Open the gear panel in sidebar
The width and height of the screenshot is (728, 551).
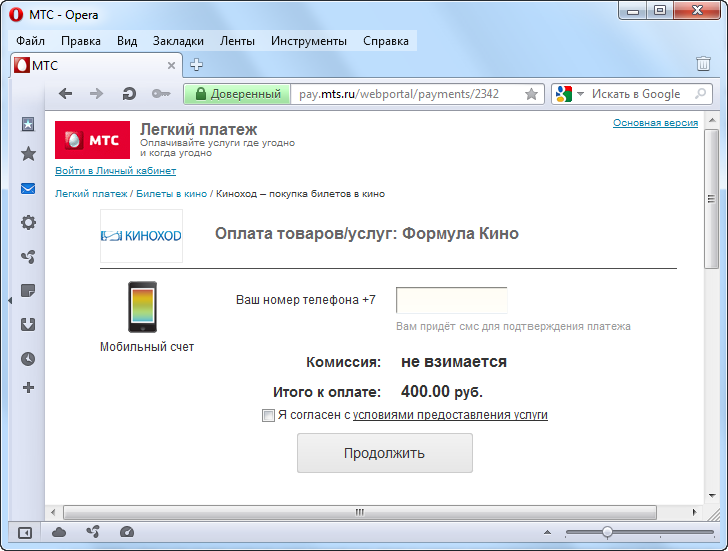pyautogui.click(x=28, y=222)
